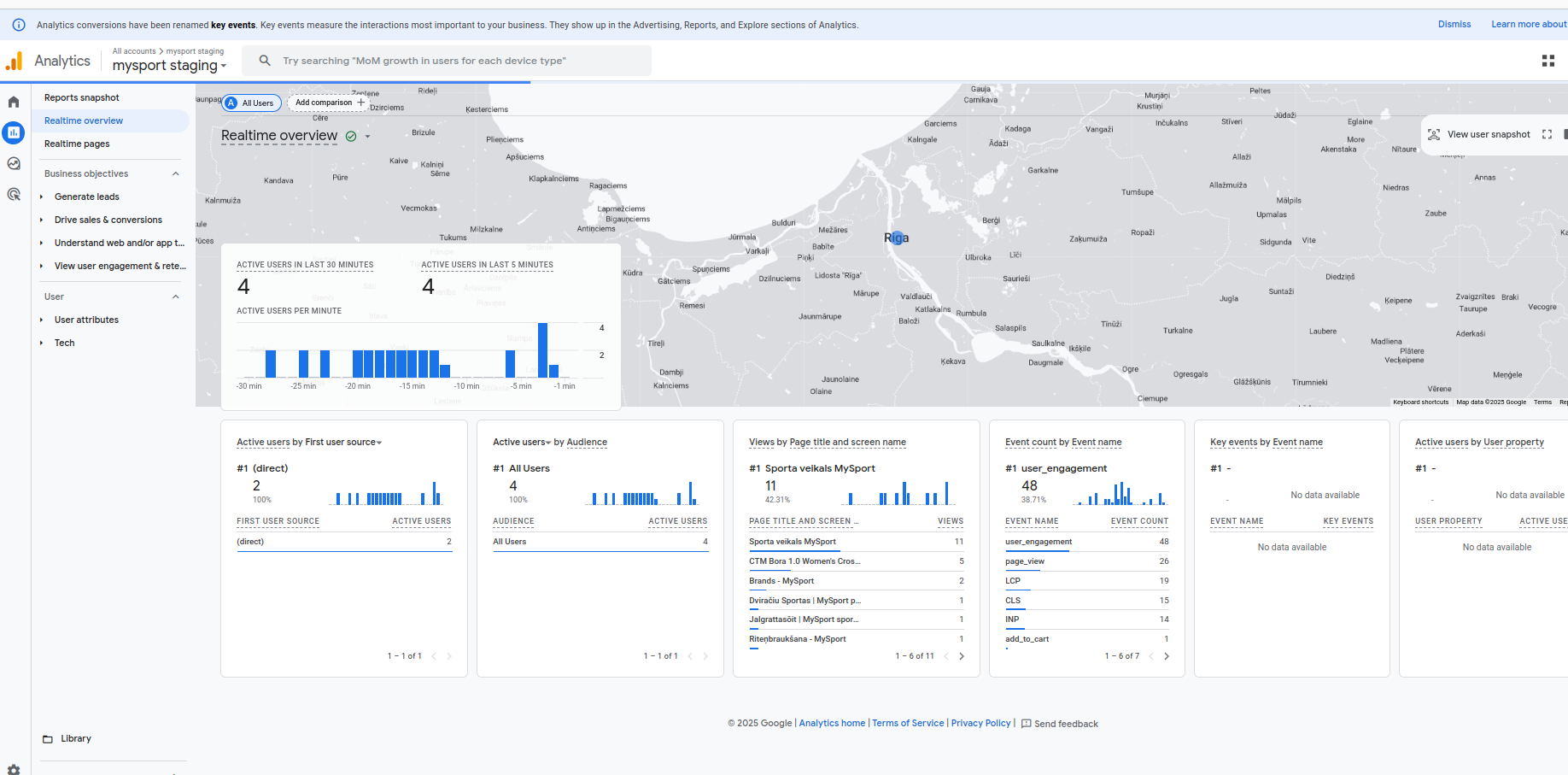Select Realtime pages in the sidebar
The height and width of the screenshot is (775, 1568).
[x=77, y=144]
